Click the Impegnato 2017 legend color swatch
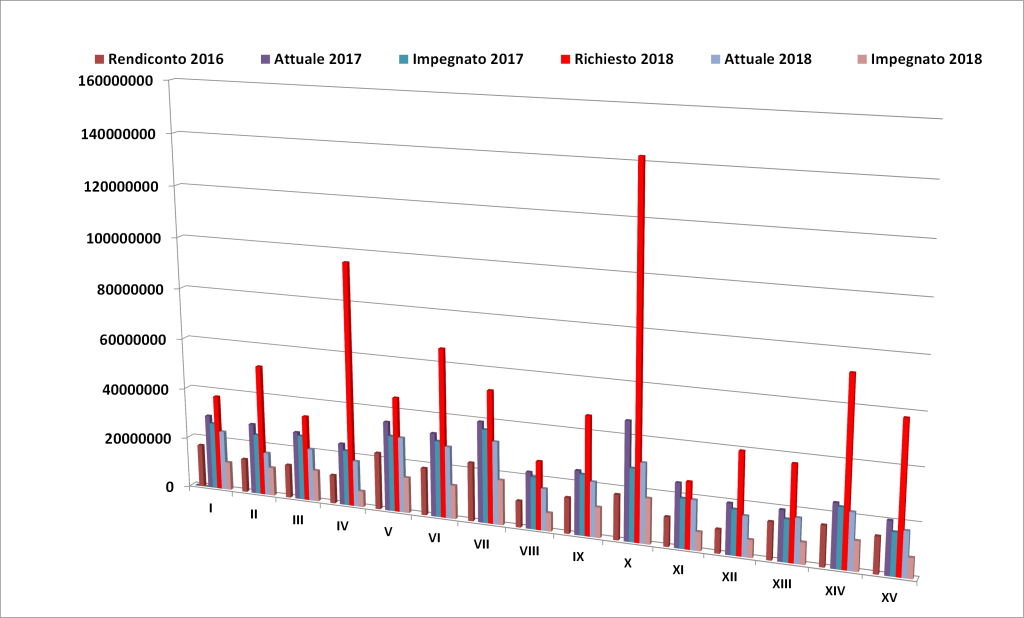1024x618 pixels. [404, 59]
